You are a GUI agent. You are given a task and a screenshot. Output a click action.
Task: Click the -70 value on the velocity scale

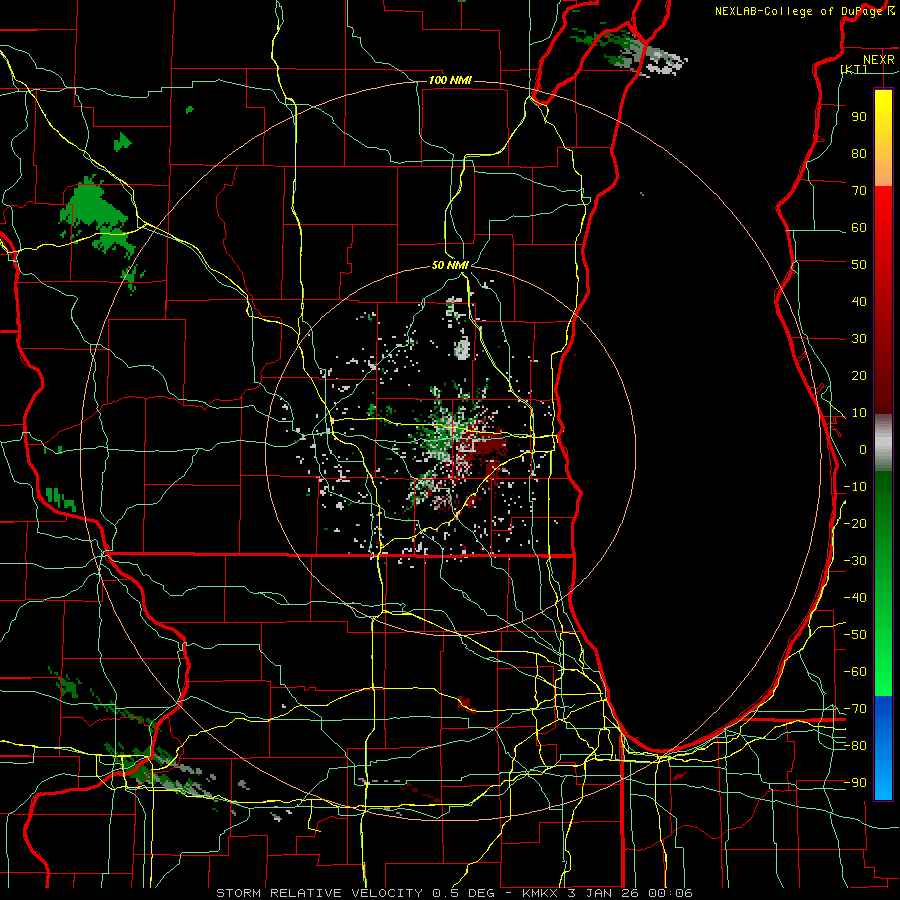coord(855,709)
